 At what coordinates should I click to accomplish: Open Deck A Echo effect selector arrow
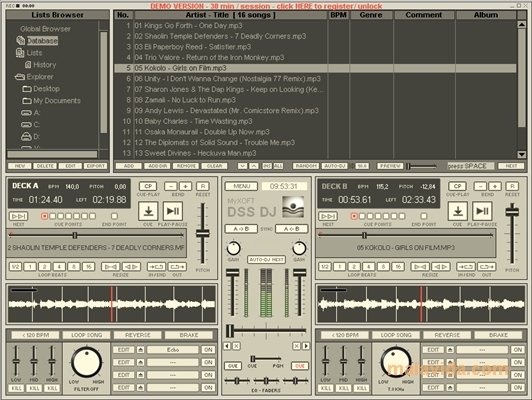[x=140, y=350]
